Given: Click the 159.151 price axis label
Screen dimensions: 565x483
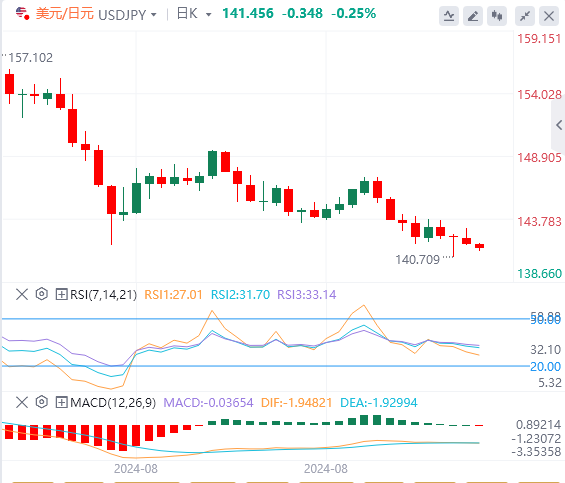Looking at the screenshot, I should click(539, 39).
